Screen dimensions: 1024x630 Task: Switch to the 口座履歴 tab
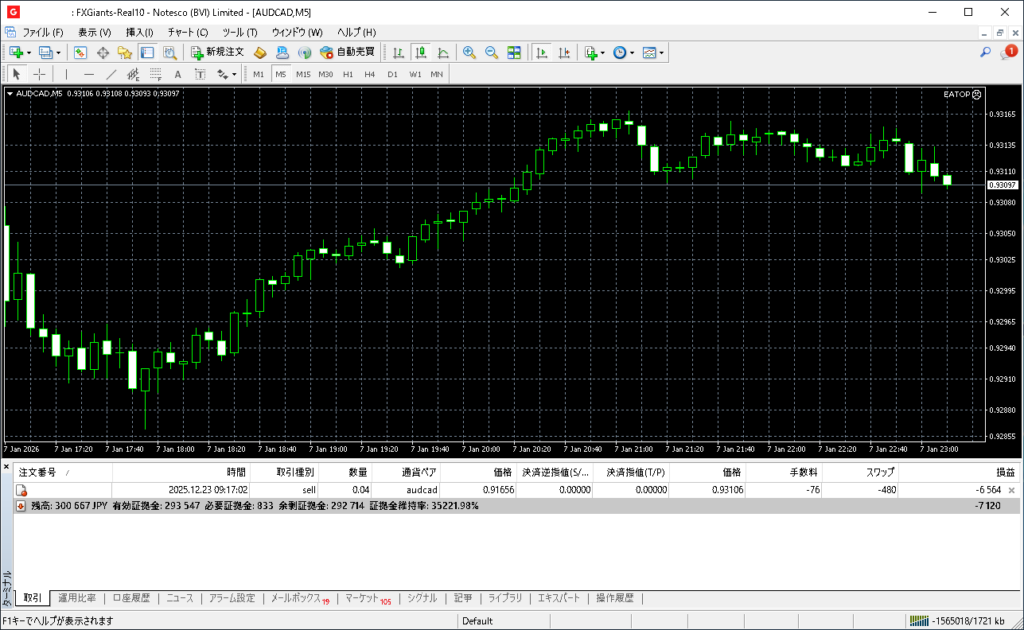pos(131,598)
